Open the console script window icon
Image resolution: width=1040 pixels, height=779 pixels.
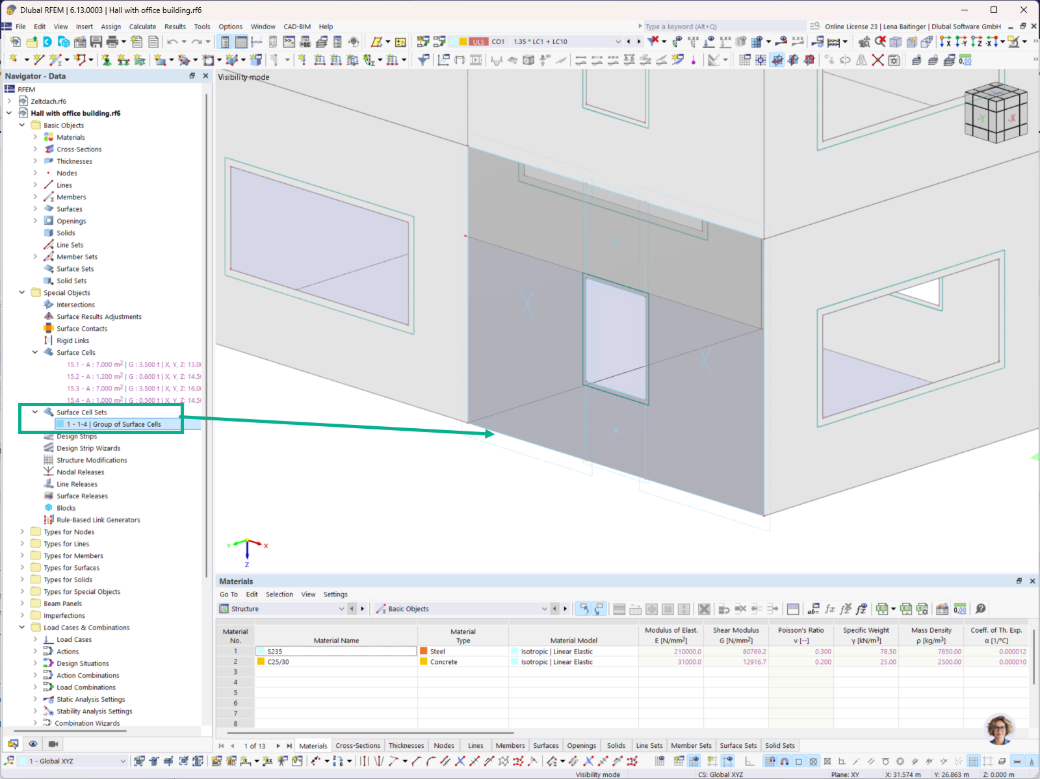pos(289,42)
